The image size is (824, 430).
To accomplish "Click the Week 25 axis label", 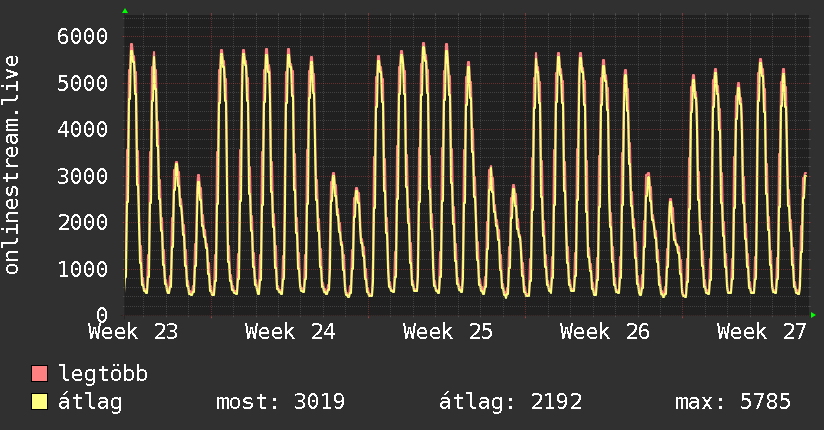I will coord(448,332).
